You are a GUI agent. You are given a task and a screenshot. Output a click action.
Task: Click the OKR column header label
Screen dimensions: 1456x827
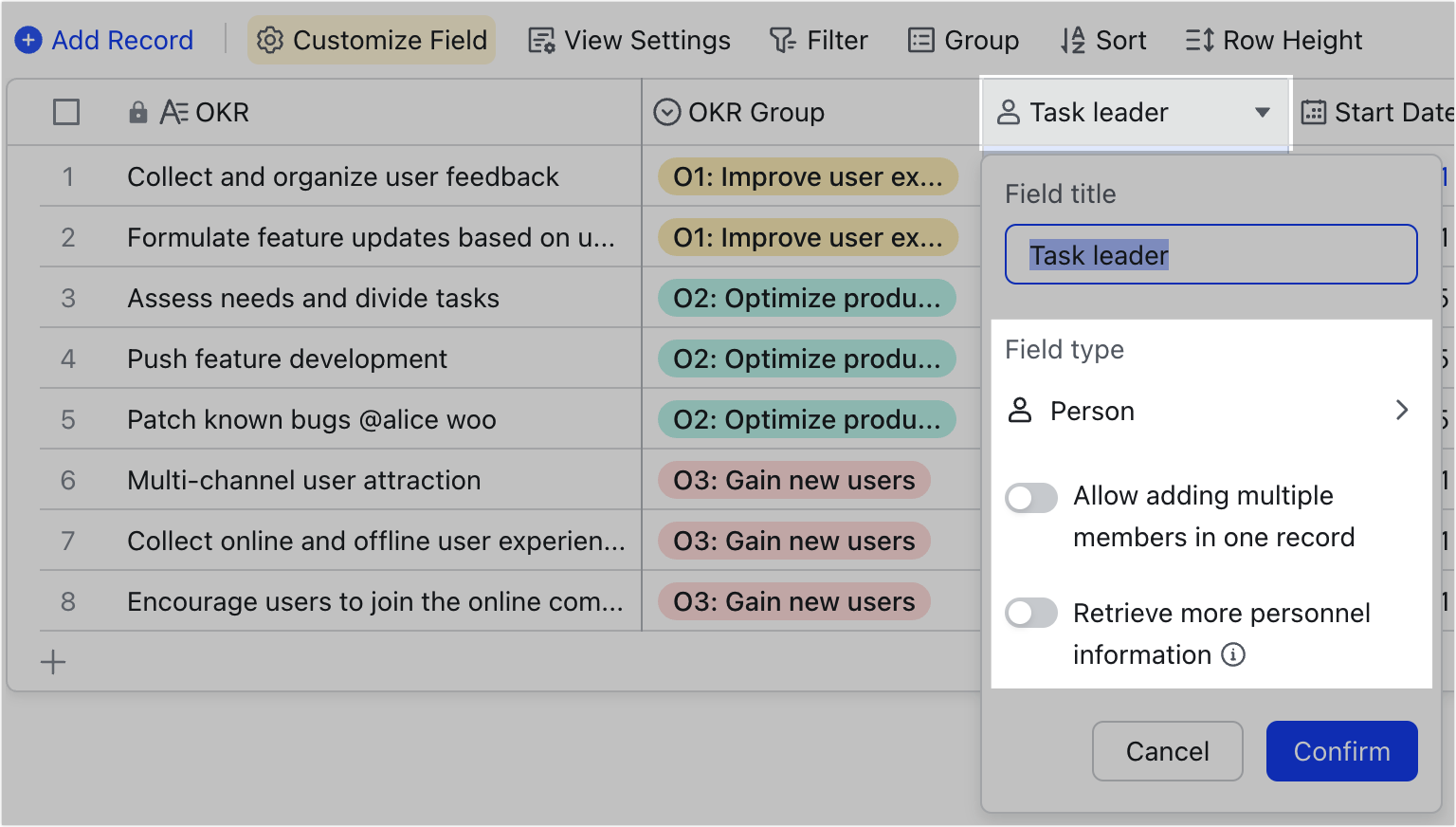coord(222,112)
